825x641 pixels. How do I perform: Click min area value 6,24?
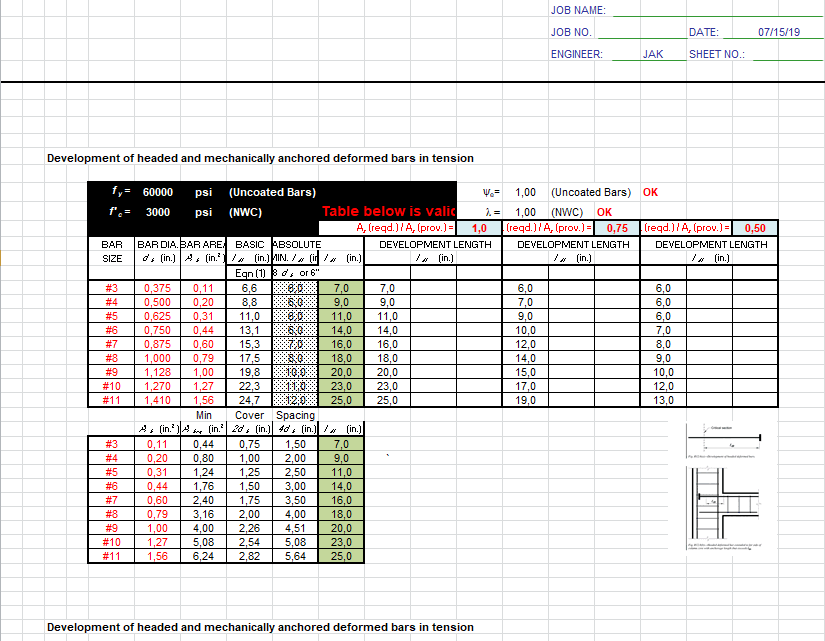pos(203,556)
